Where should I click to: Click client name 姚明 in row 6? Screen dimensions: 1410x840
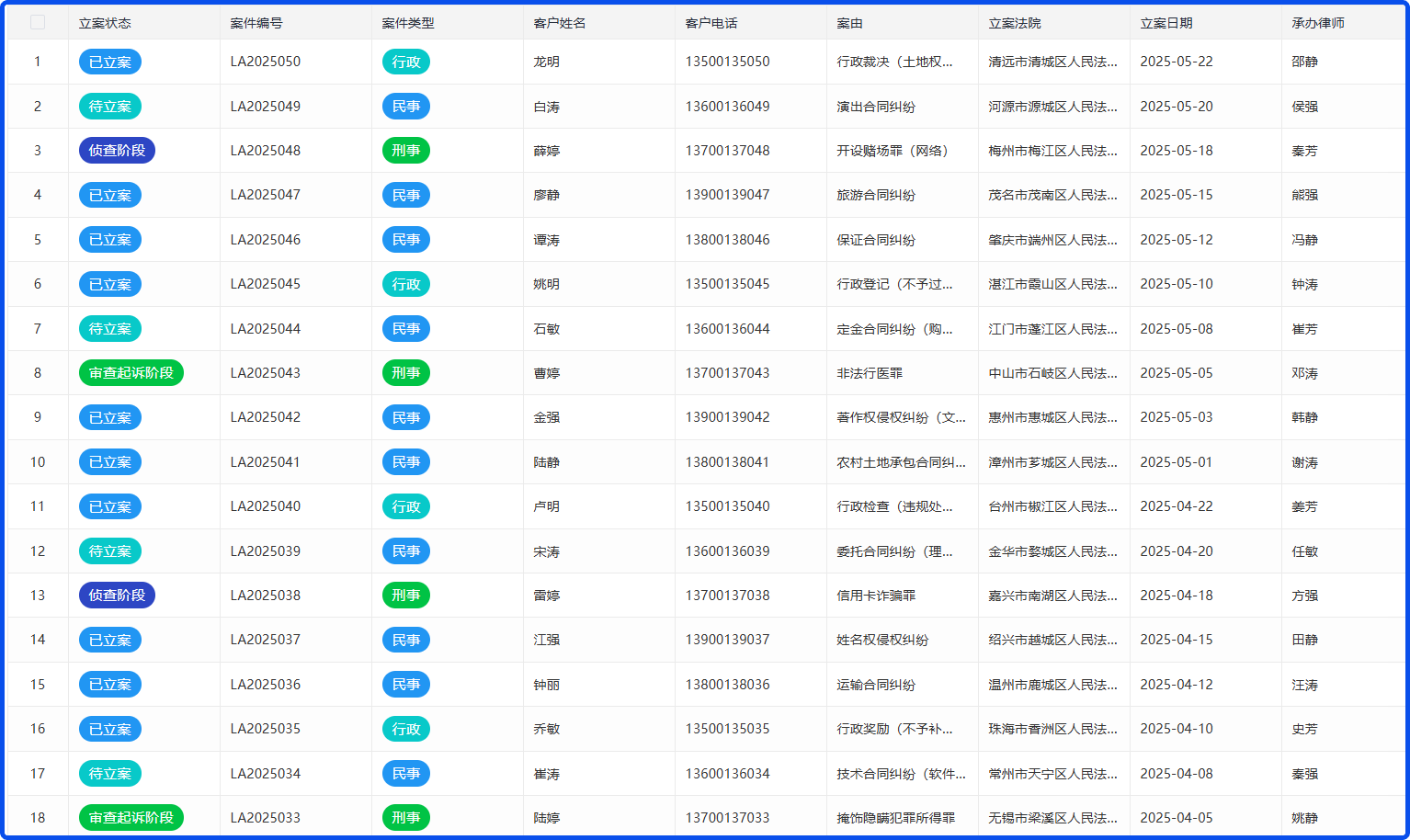(547, 284)
